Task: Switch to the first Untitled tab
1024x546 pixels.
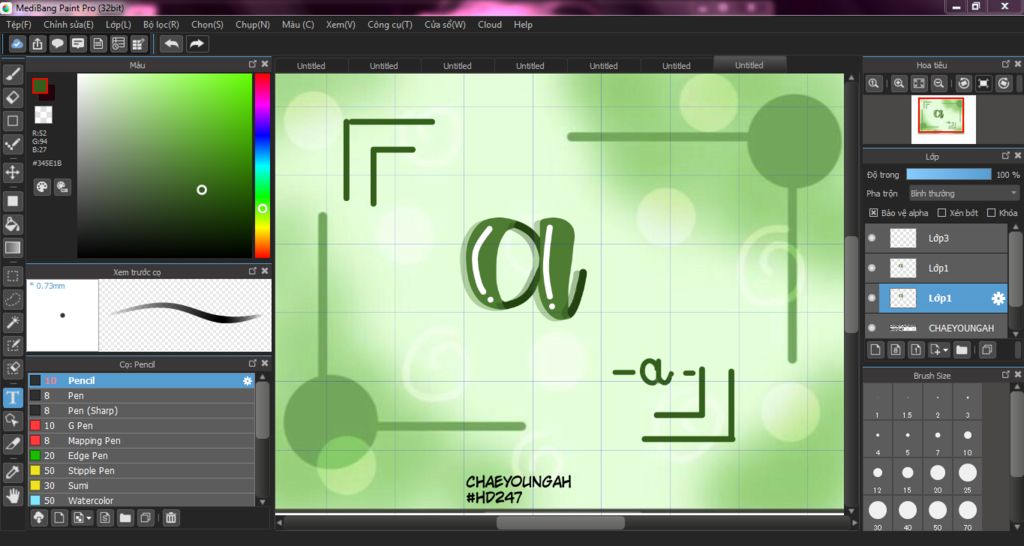Action: (311, 65)
